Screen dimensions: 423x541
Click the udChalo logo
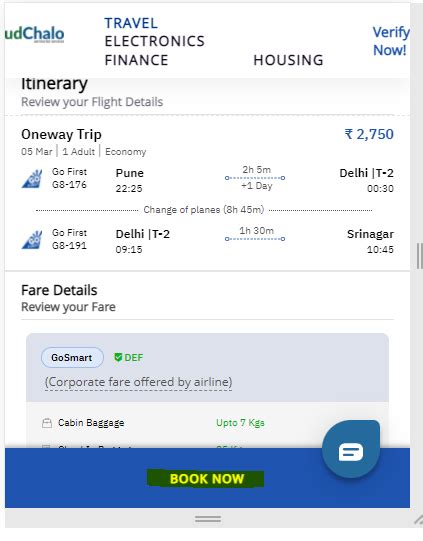pos(35,34)
